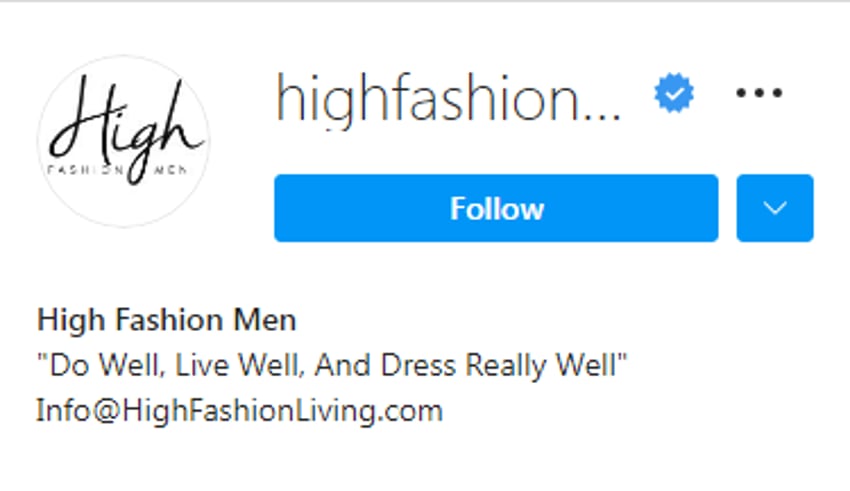Click the High Fashion Men profile picture
Screen dimensions: 850x491
[x=124, y=141]
